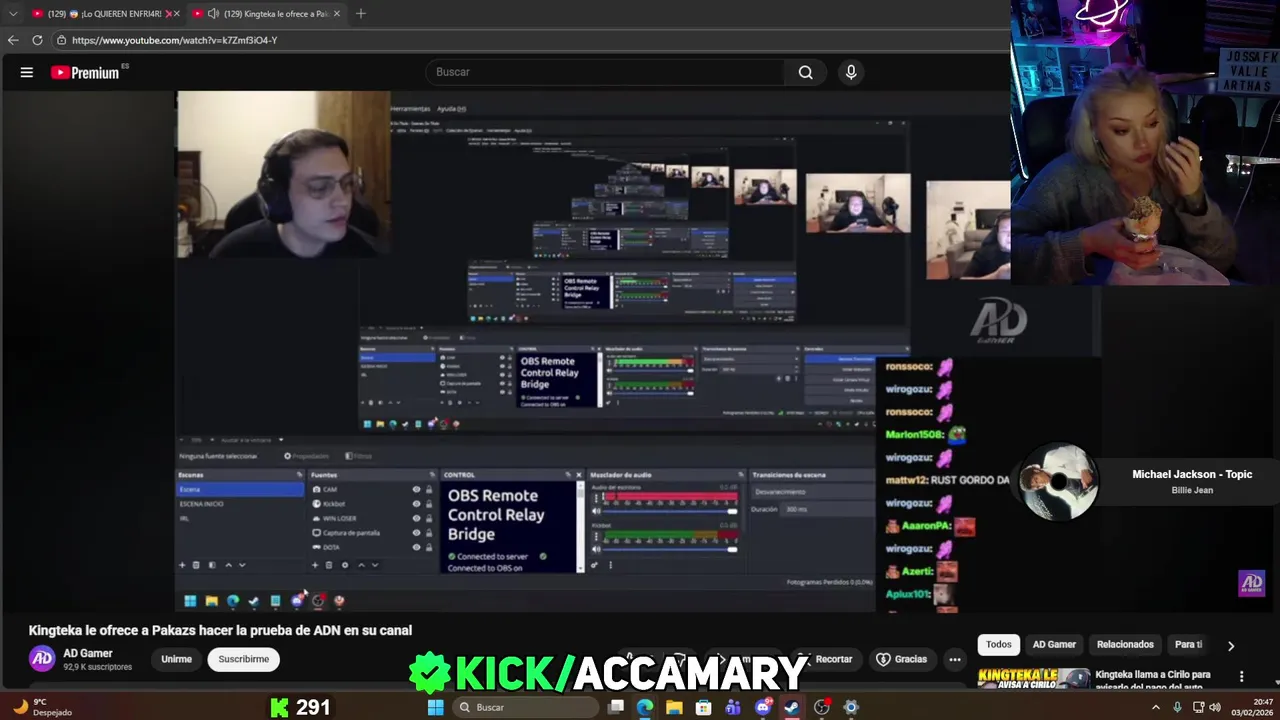Open File Explorer from the taskbar
The image size is (1280, 720).
(674, 707)
